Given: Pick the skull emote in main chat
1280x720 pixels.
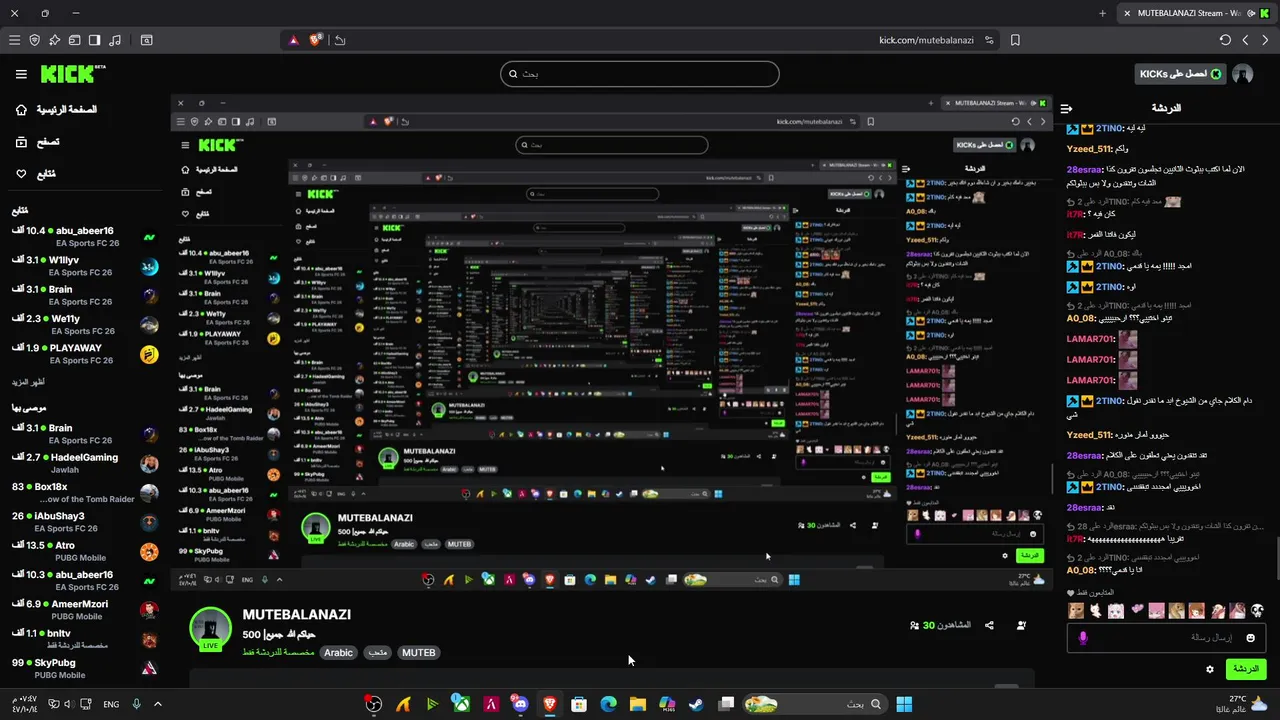Looking at the screenshot, I should (1258, 611).
